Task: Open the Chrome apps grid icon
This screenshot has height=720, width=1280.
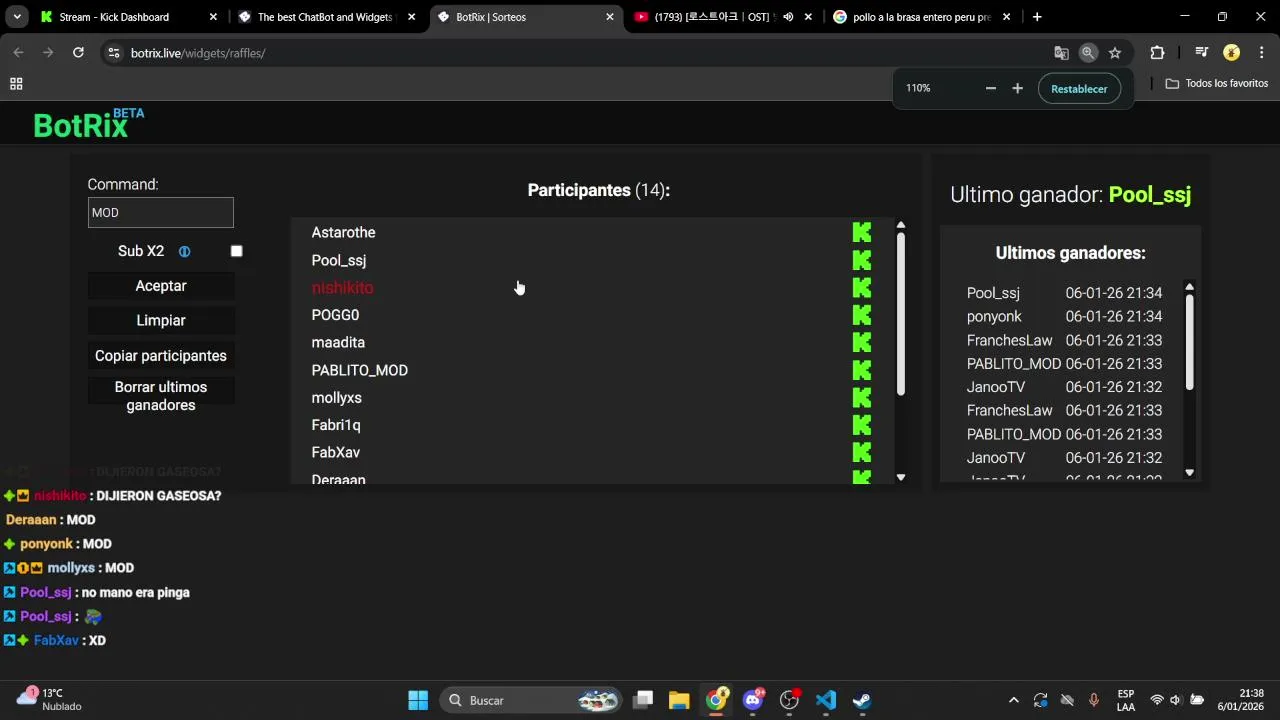Action: tap(16, 84)
